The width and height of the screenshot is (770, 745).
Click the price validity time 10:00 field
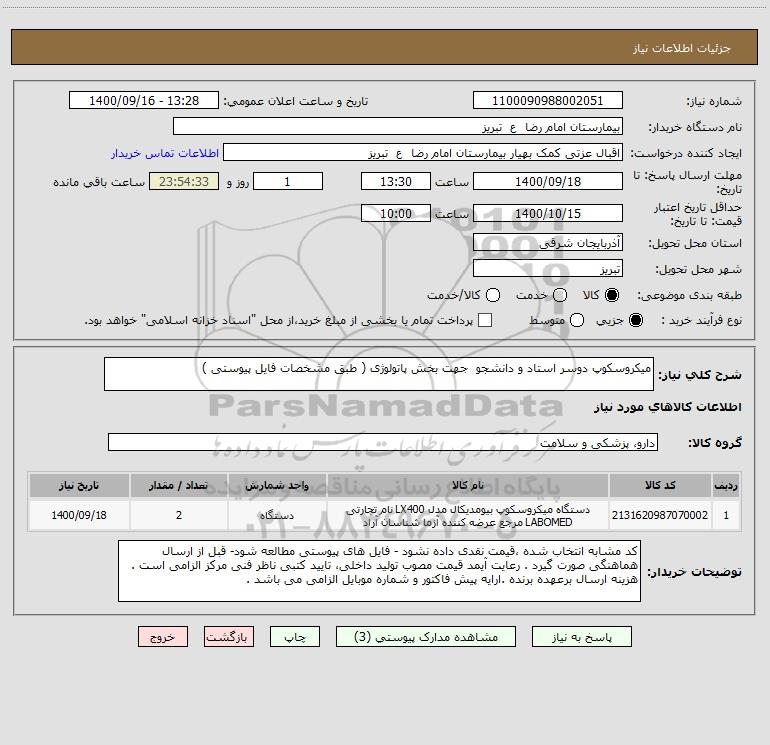coord(396,213)
